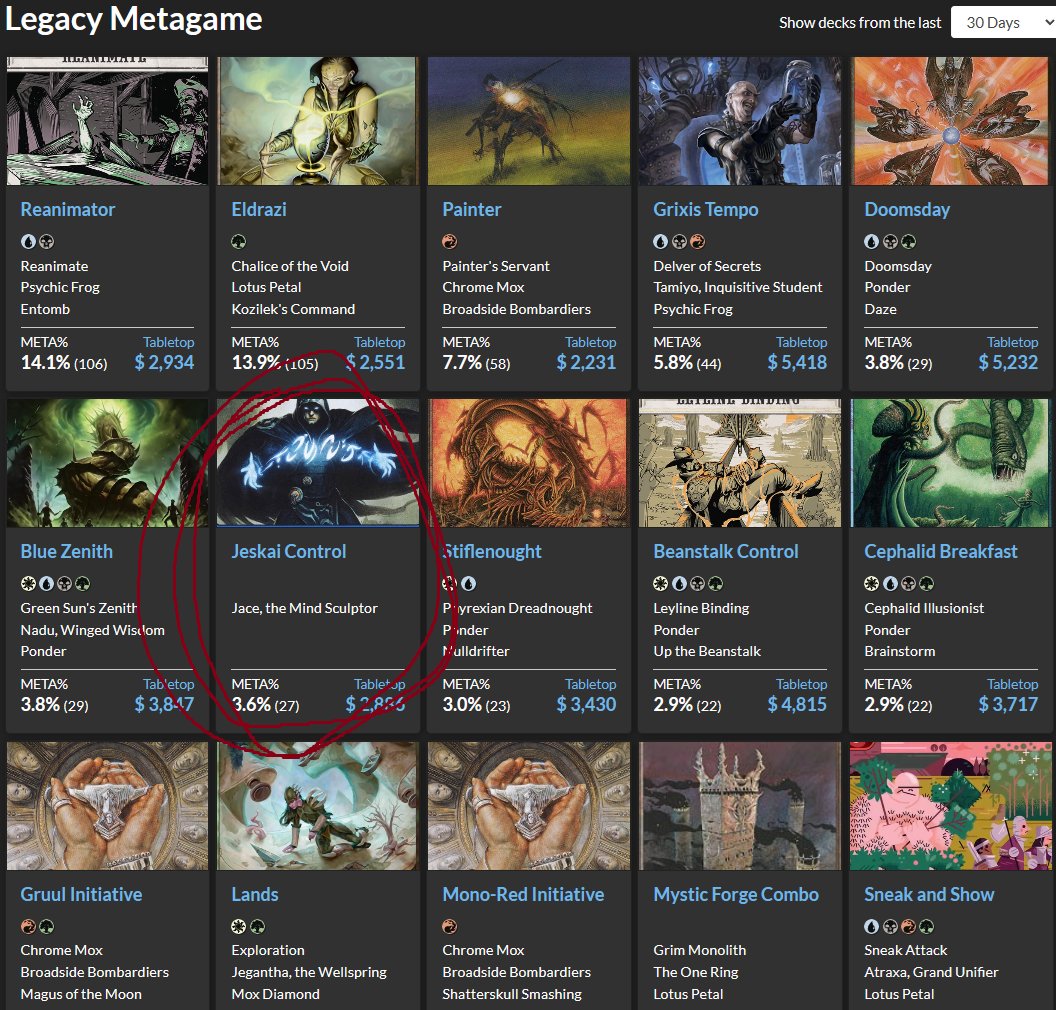Click the green mana symbol under Lands

pyautogui.click(x=258, y=927)
